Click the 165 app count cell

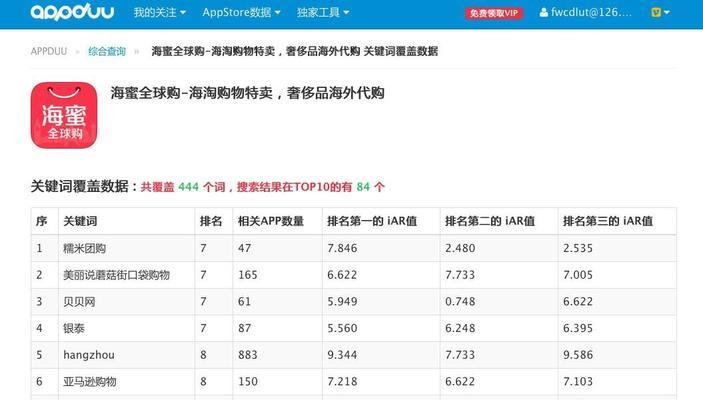(x=247, y=275)
